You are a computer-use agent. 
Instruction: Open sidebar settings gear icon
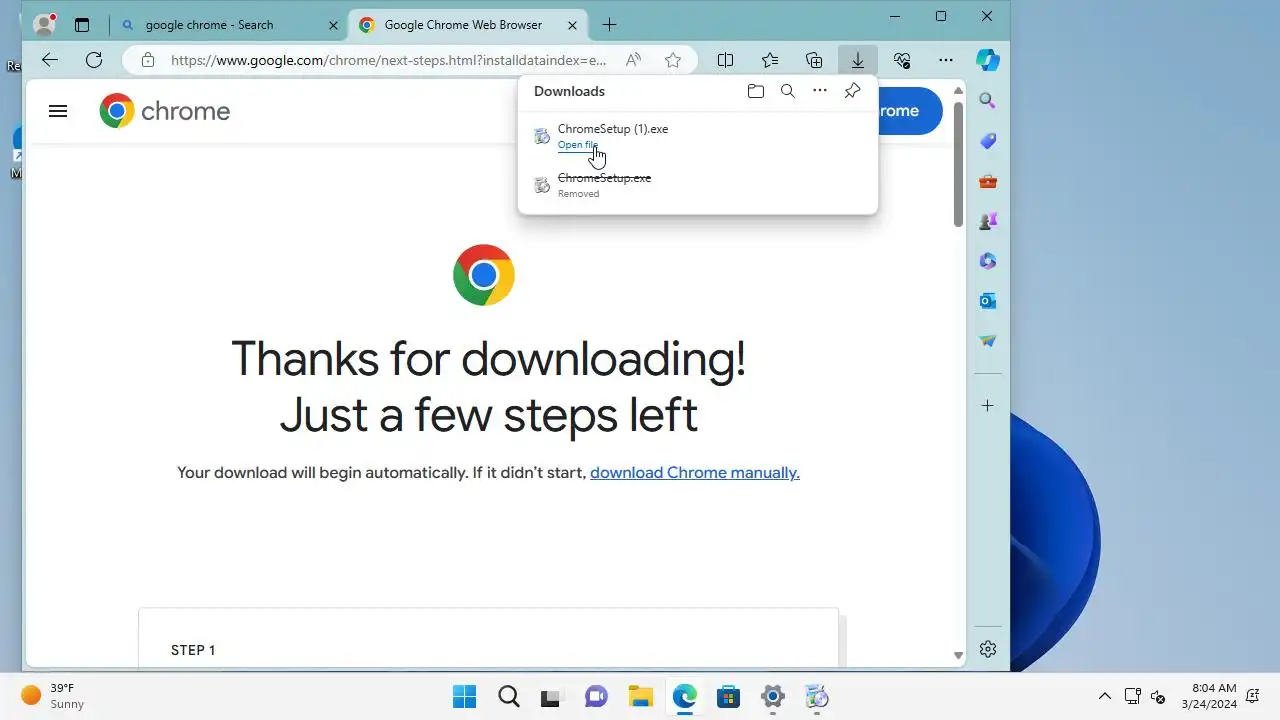pos(988,649)
